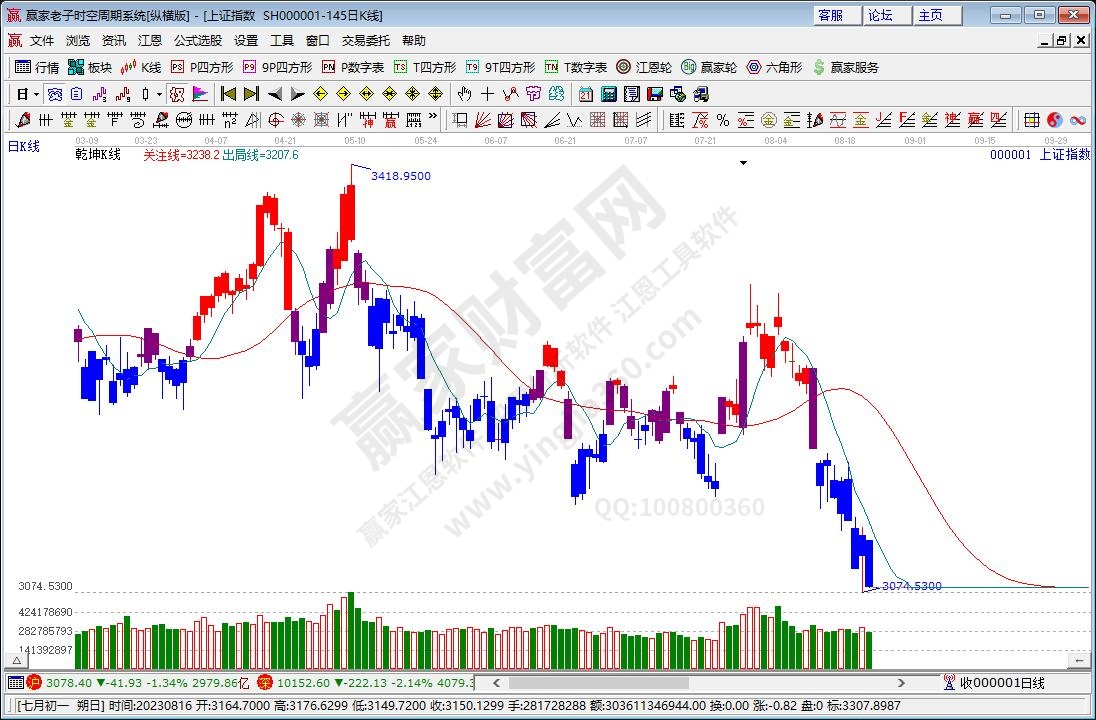
Task: Toggle the grid table icon in the toolbar
Action: (x=1031, y=120)
